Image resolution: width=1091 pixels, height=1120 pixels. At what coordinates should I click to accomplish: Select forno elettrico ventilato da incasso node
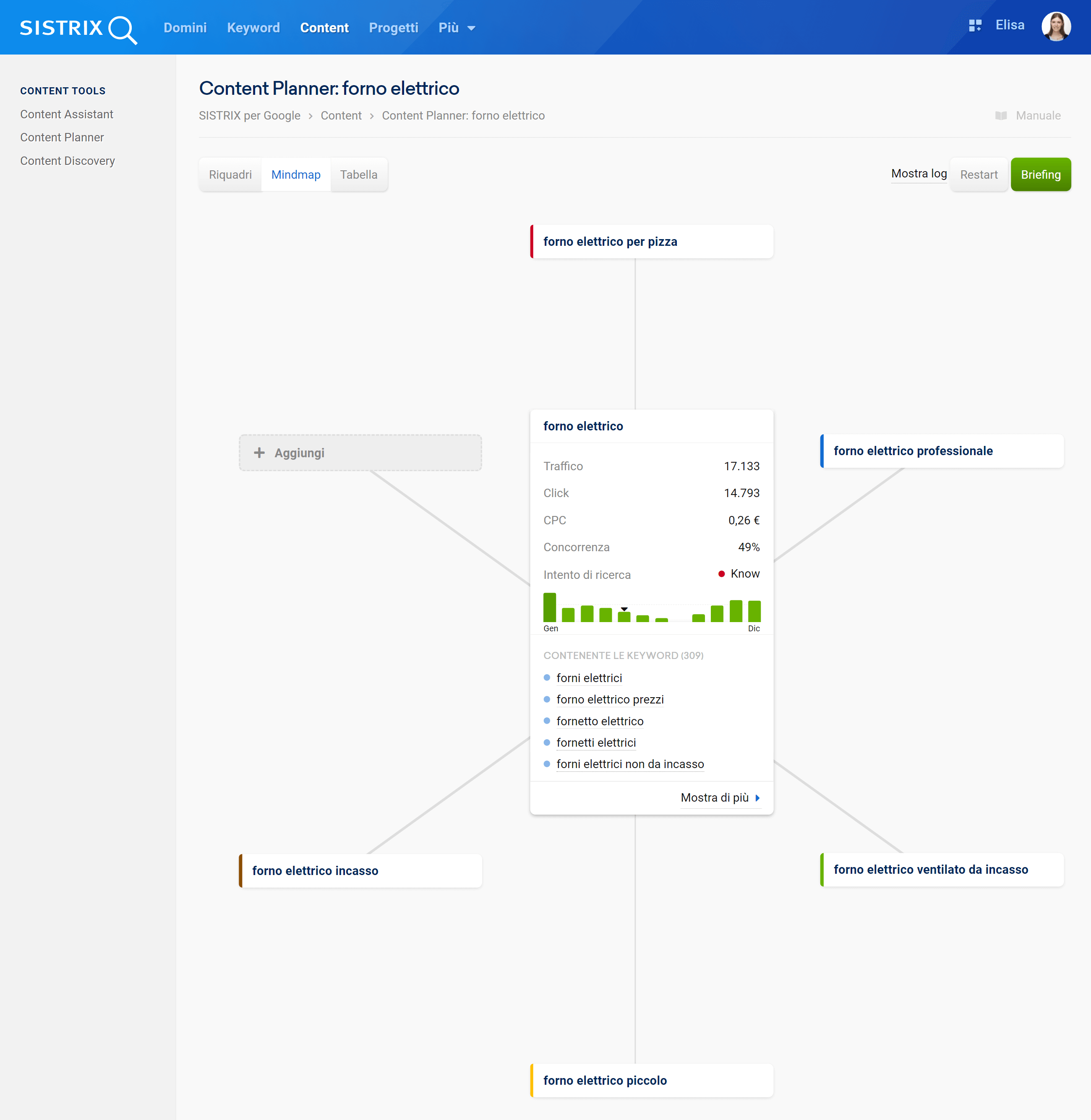[x=942, y=870]
